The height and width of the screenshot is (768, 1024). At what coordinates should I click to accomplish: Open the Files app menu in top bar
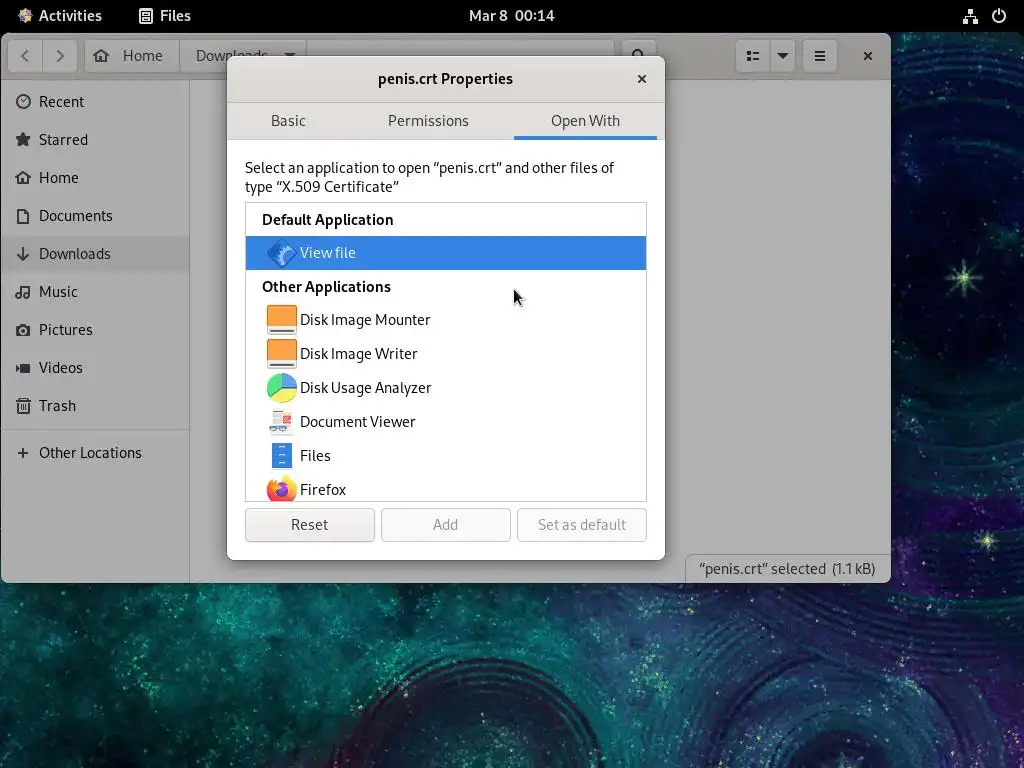point(165,16)
